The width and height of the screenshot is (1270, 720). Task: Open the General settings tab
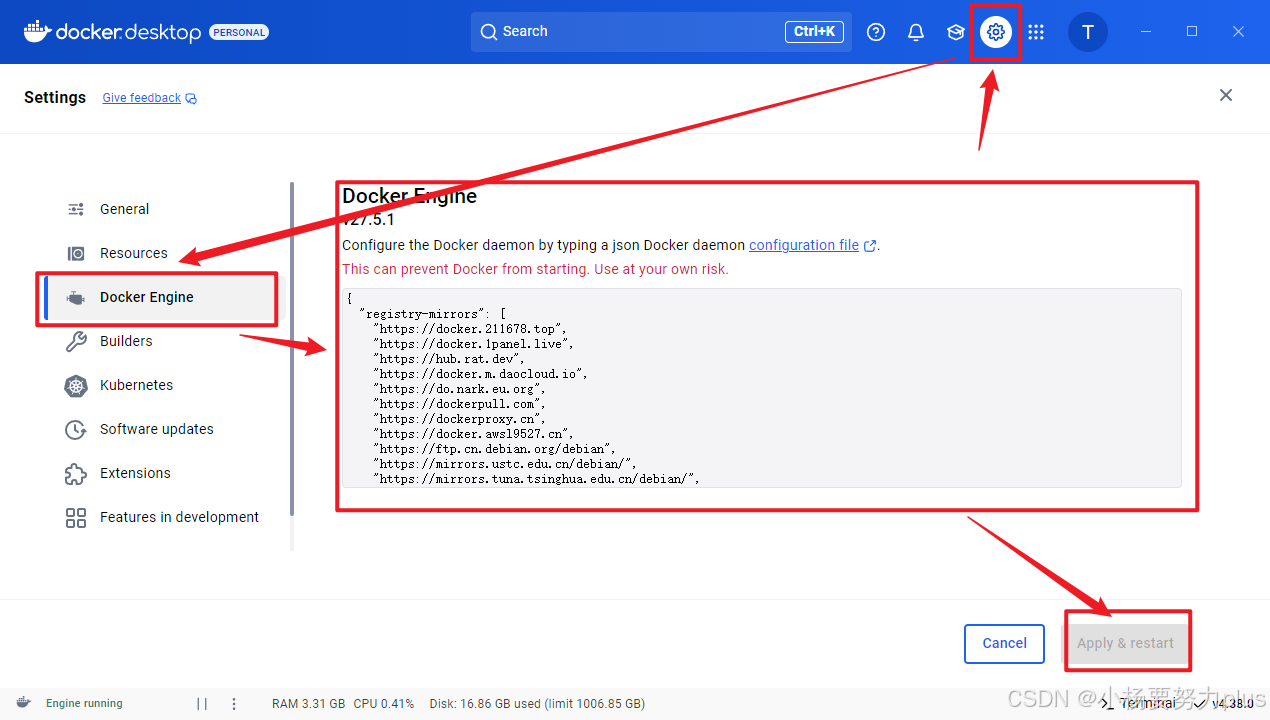tap(165, 209)
